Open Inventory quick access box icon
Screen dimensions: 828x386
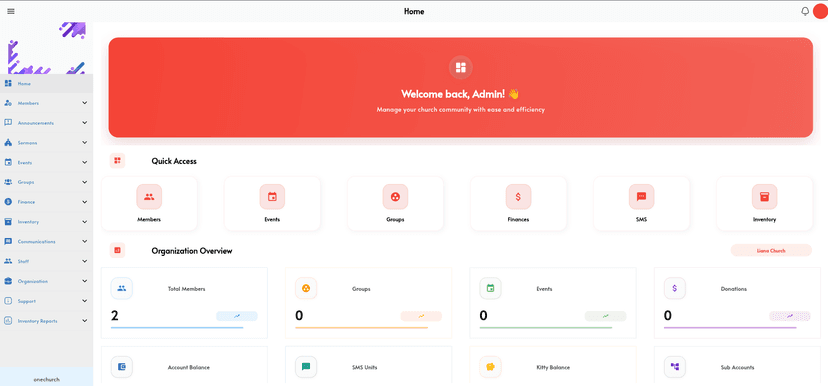coord(764,197)
